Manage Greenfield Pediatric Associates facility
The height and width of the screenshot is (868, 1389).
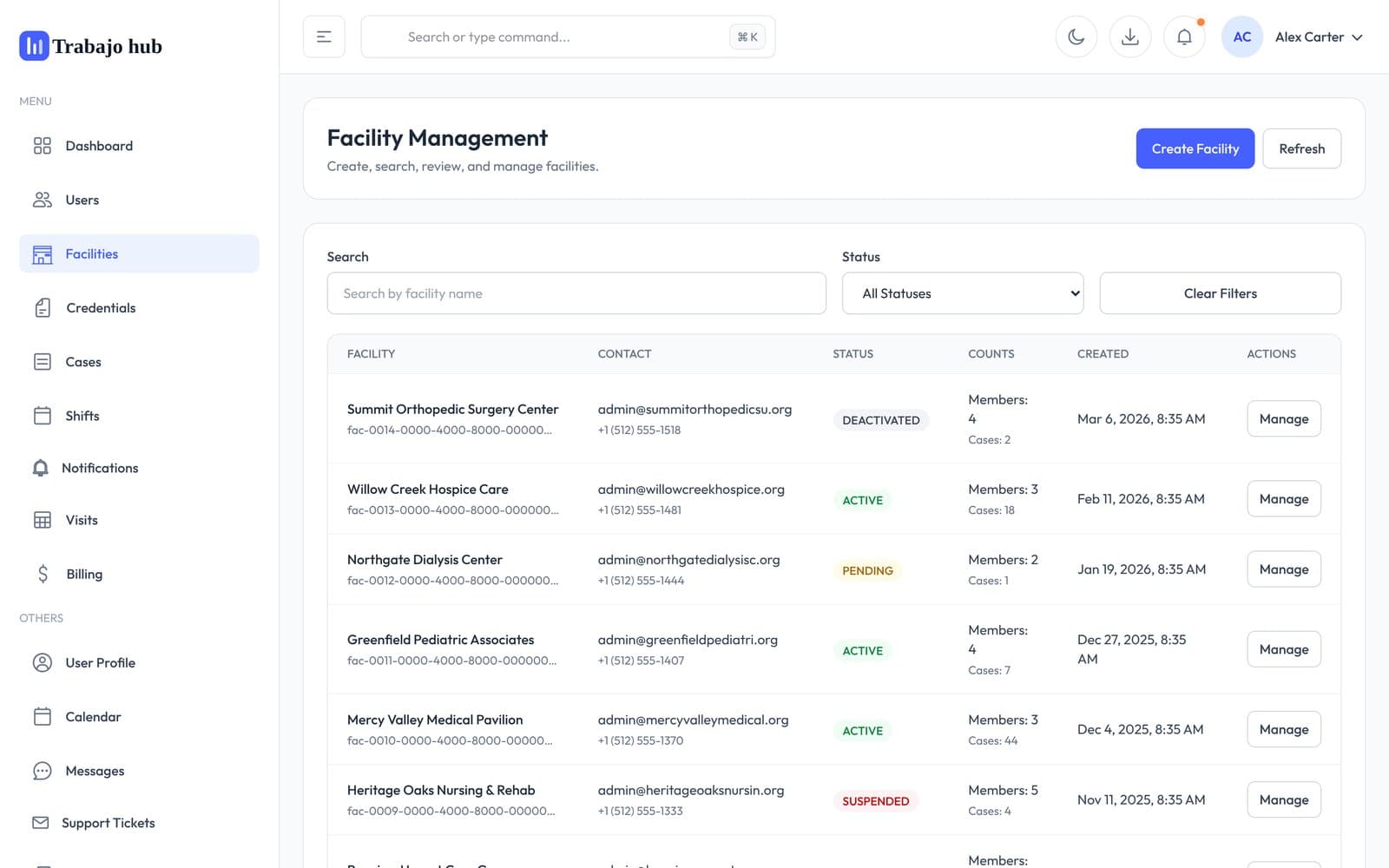pos(1284,649)
